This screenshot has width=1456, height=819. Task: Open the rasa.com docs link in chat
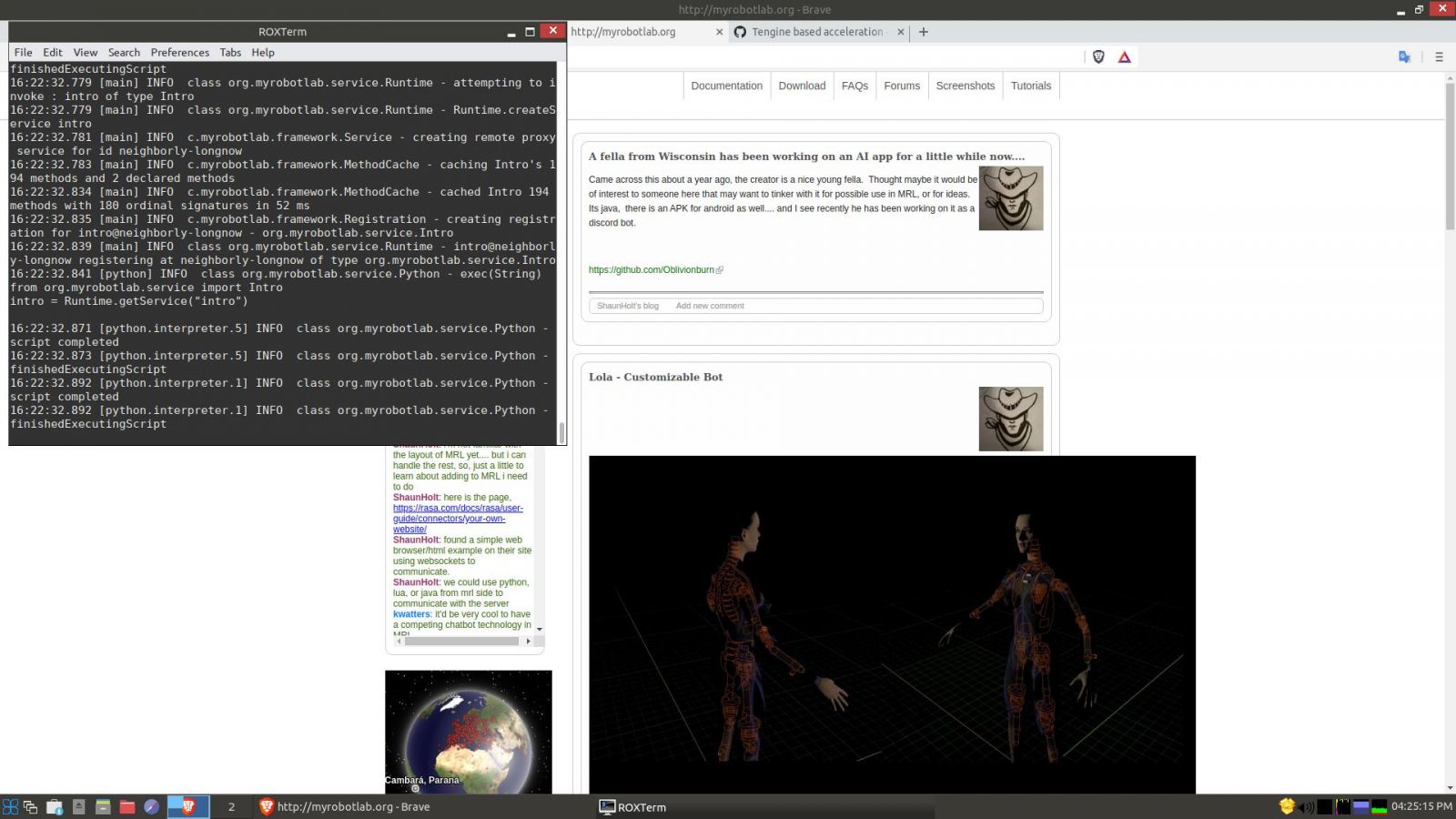point(458,519)
